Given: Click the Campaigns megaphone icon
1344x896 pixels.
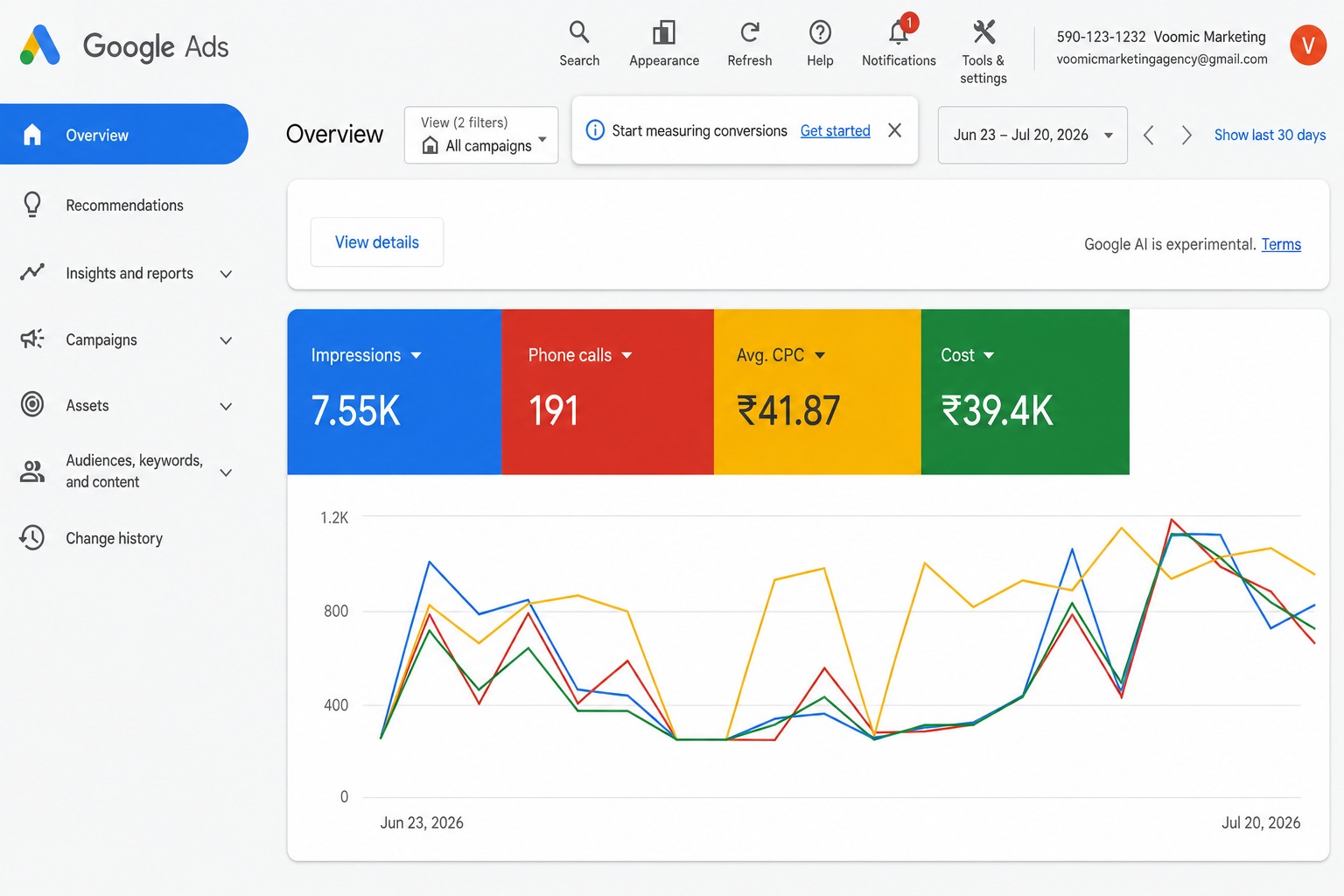Looking at the screenshot, I should click(32, 339).
